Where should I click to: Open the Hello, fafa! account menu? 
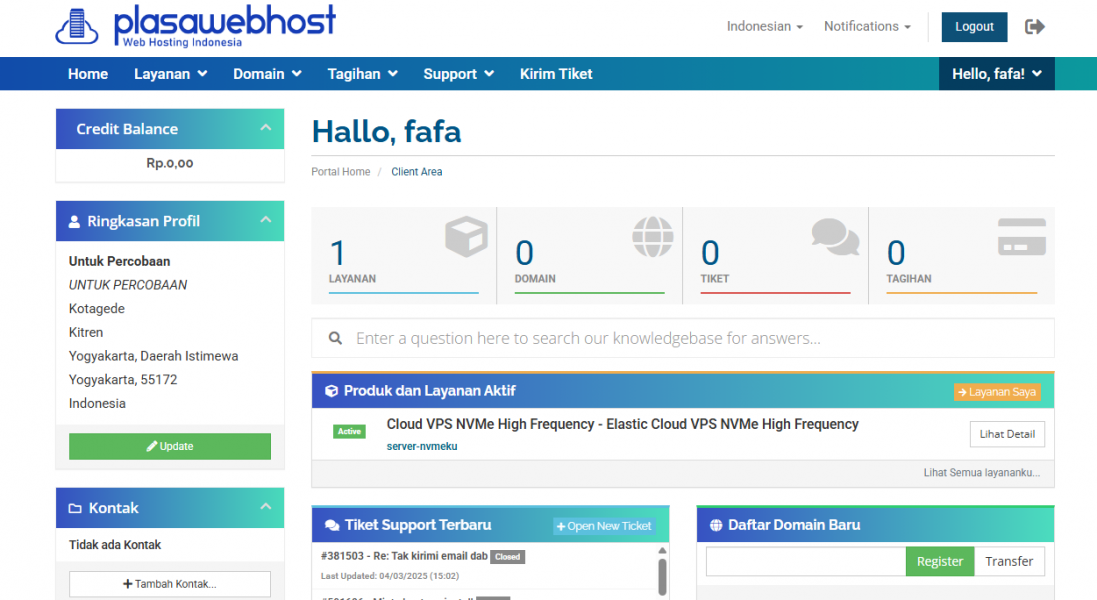[997, 74]
